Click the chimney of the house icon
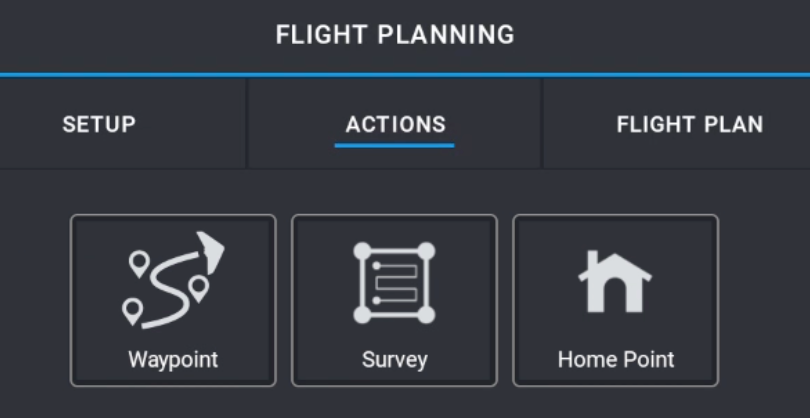The image size is (810, 418). [x=593, y=259]
